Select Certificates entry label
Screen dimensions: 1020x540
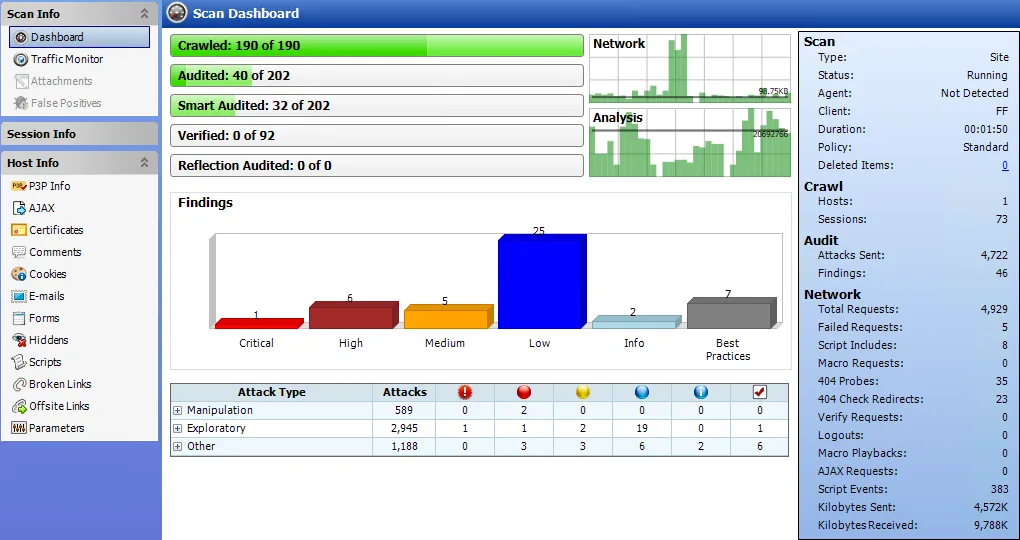click(x=56, y=230)
